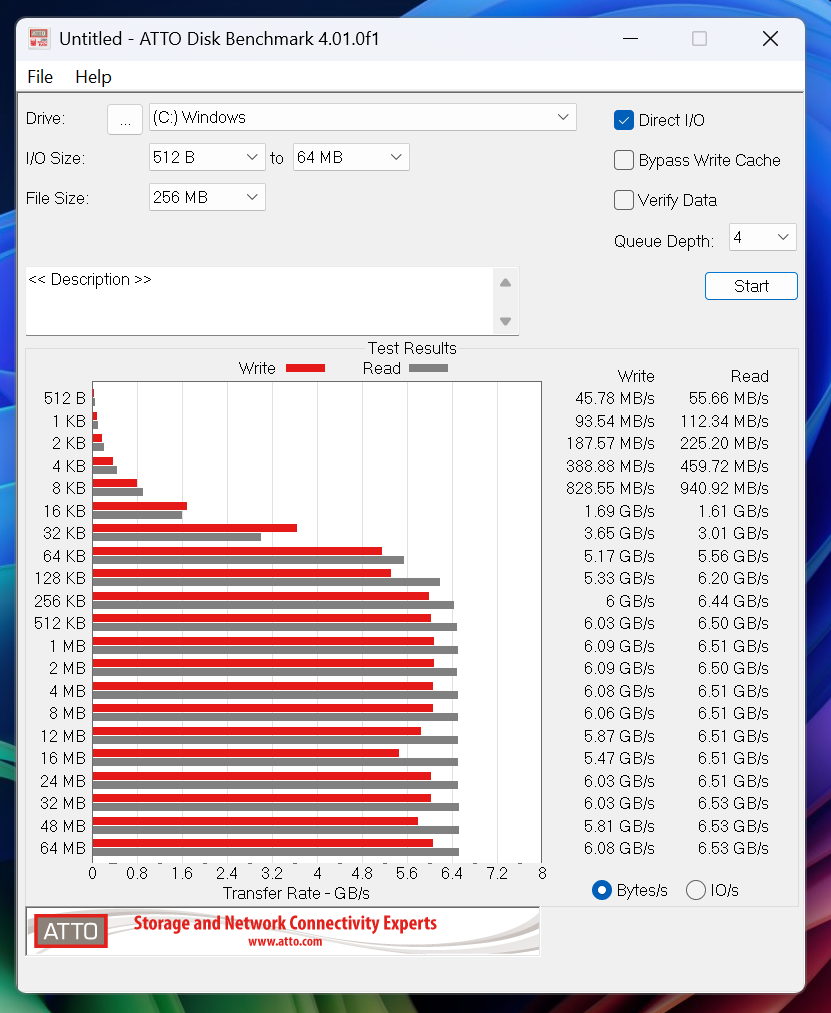Click the 16 KB write result 1.69 GB/s
Viewport: 831px width, 1013px height.
tap(619, 512)
